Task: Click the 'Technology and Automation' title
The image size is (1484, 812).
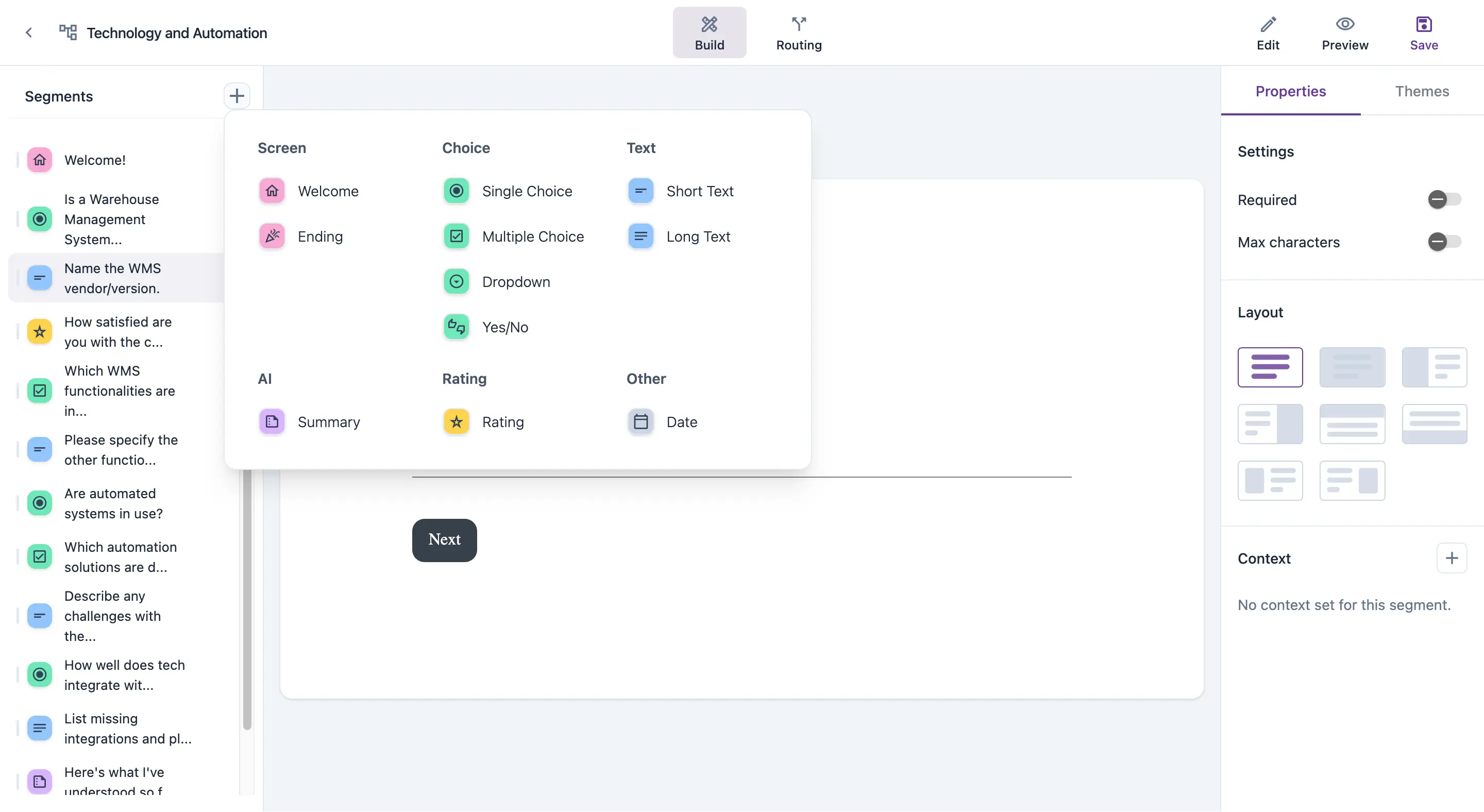Action: [177, 33]
